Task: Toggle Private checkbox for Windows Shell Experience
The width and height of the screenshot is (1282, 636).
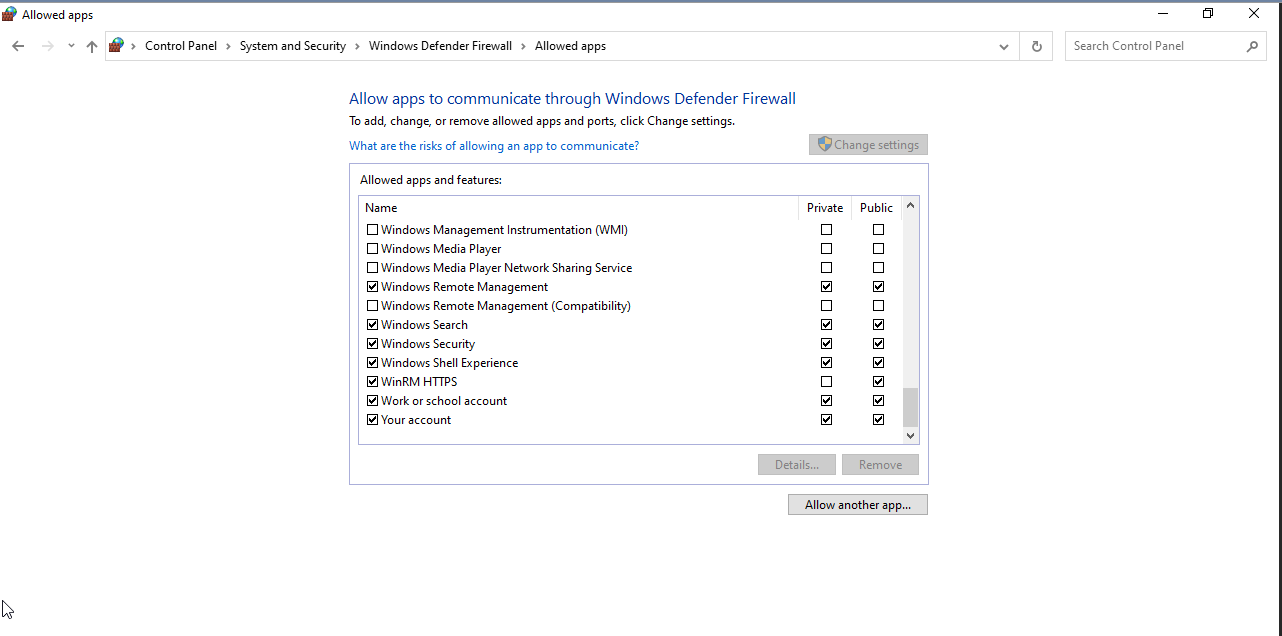Action: tap(826, 363)
